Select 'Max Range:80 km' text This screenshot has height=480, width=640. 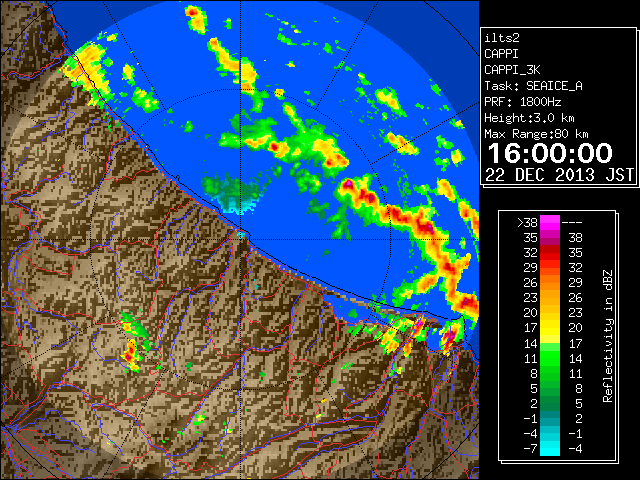pos(536,134)
